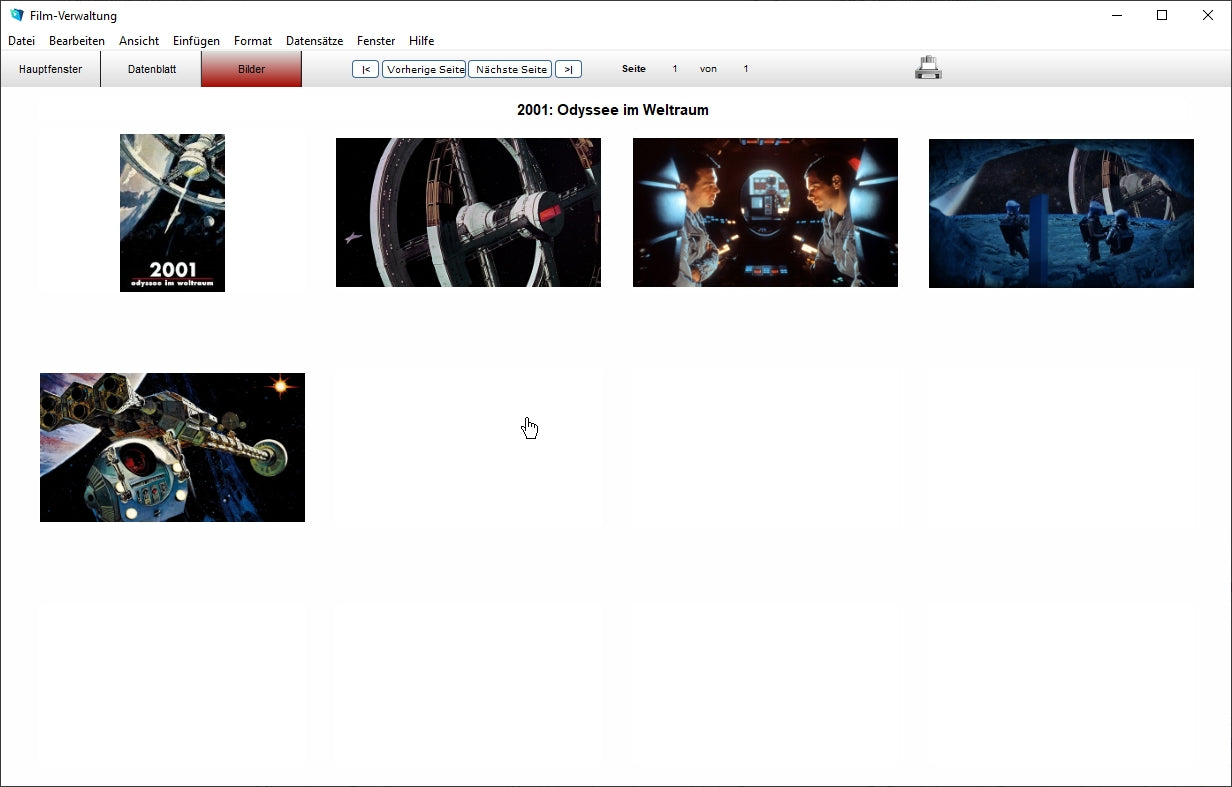Open the Format menu
The width and height of the screenshot is (1232, 787).
click(x=253, y=41)
